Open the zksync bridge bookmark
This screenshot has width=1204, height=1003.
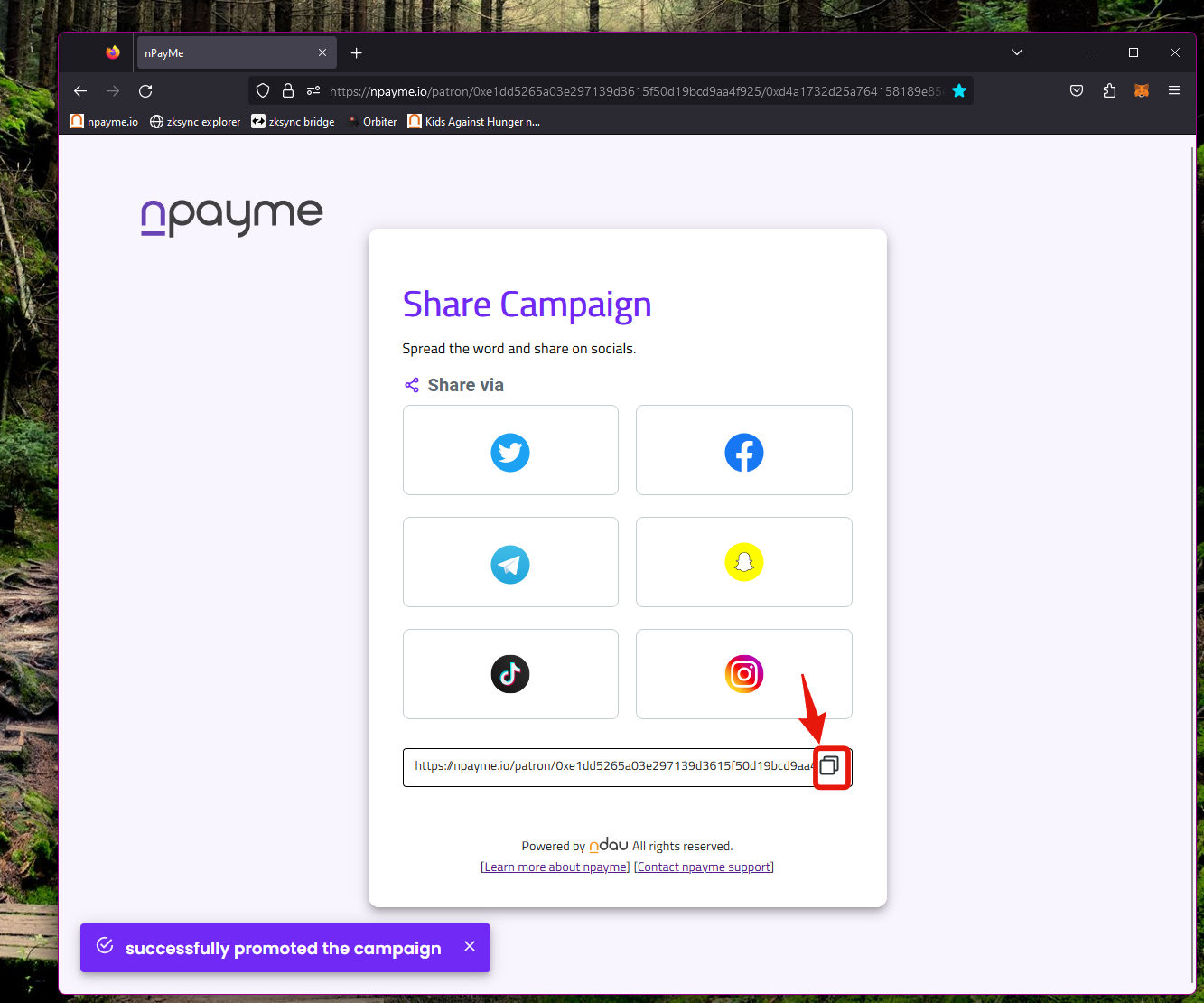pos(293,121)
